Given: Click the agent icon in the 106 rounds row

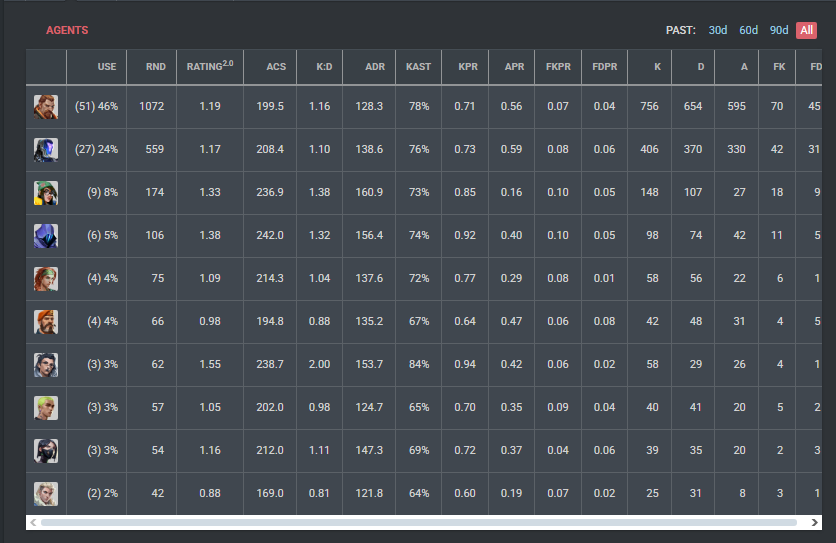Looking at the screenshot, I should tap(46, 236).
